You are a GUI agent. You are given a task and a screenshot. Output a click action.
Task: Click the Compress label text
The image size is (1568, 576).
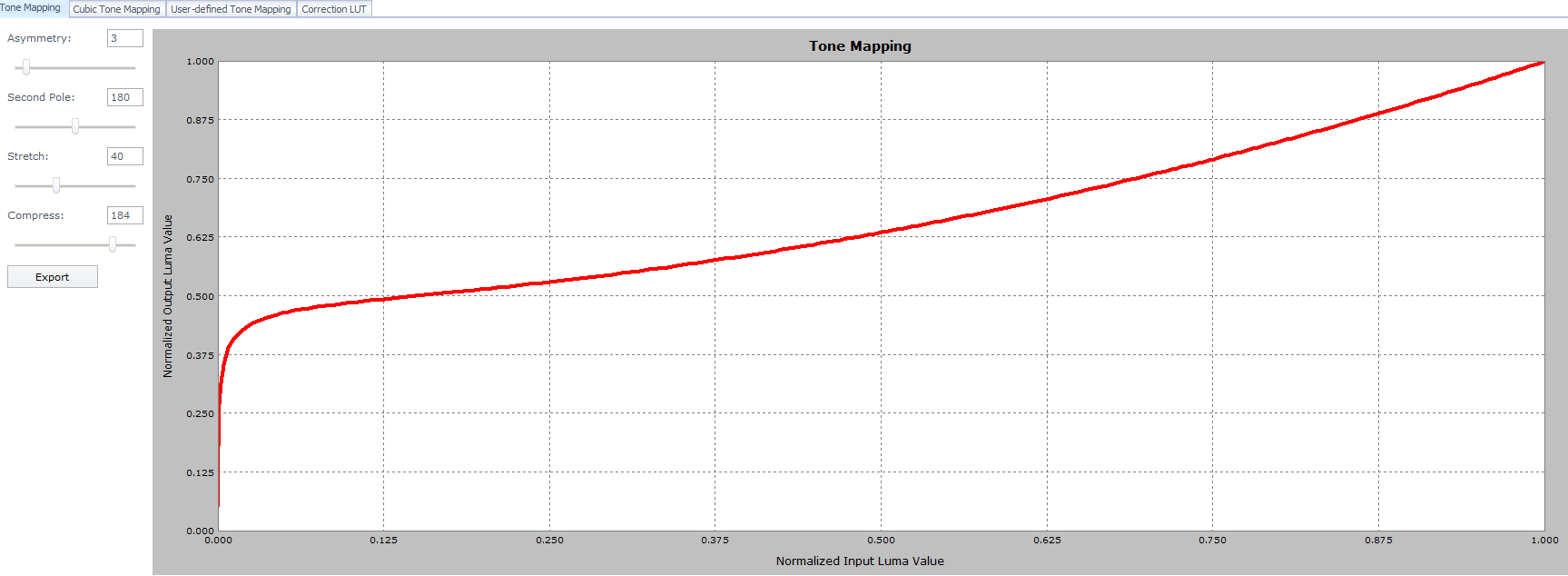(x=35, y=215)
